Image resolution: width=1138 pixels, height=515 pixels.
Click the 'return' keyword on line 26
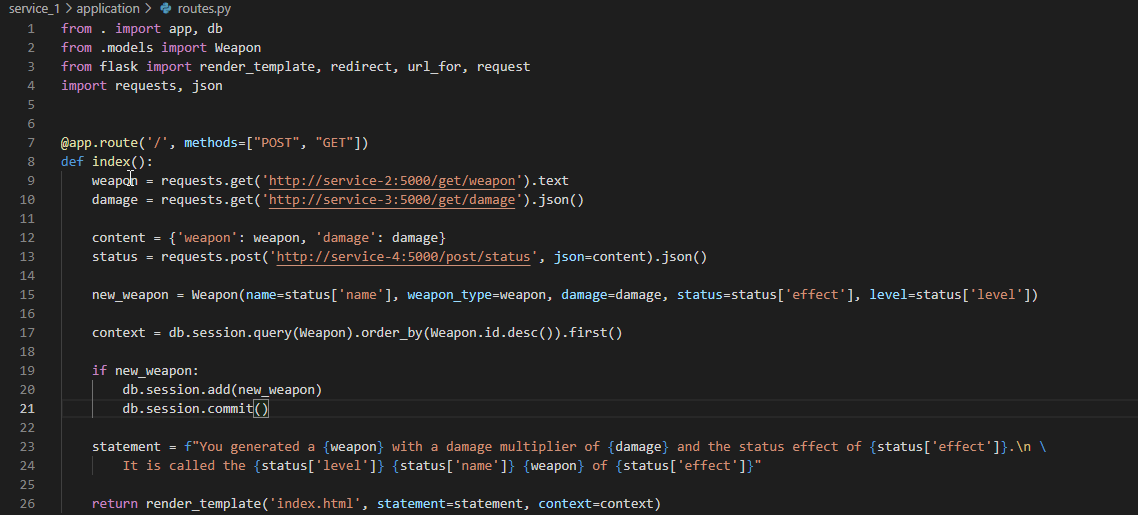pos(115,503)
